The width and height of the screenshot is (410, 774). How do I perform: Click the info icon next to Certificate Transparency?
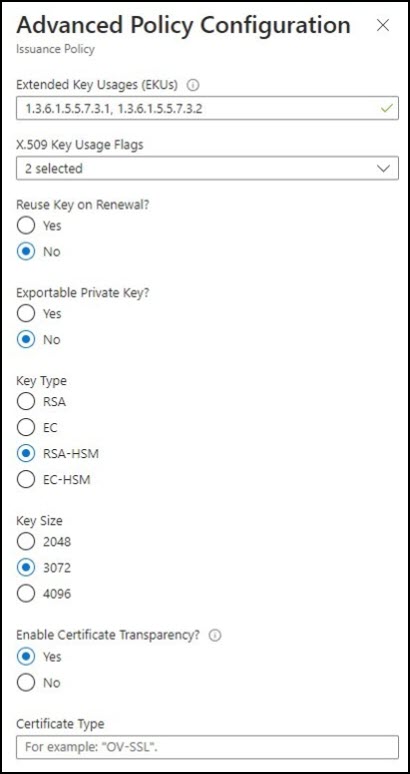tap(215, 636)
